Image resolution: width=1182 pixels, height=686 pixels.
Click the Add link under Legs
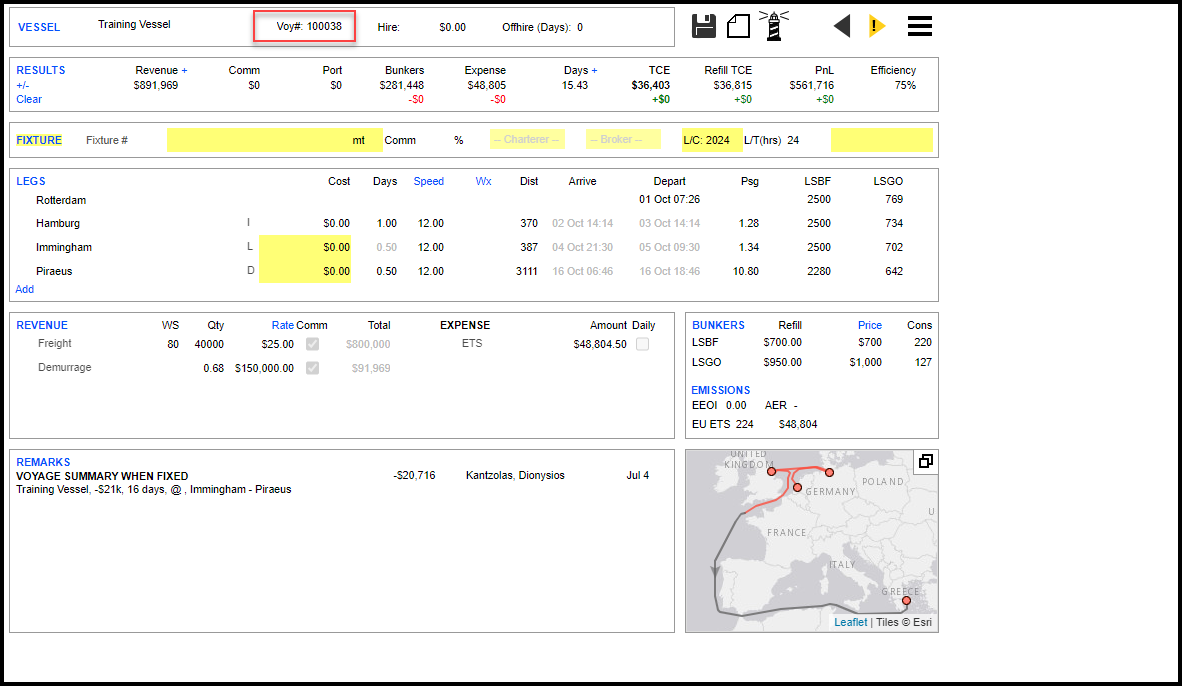[25, 289]
